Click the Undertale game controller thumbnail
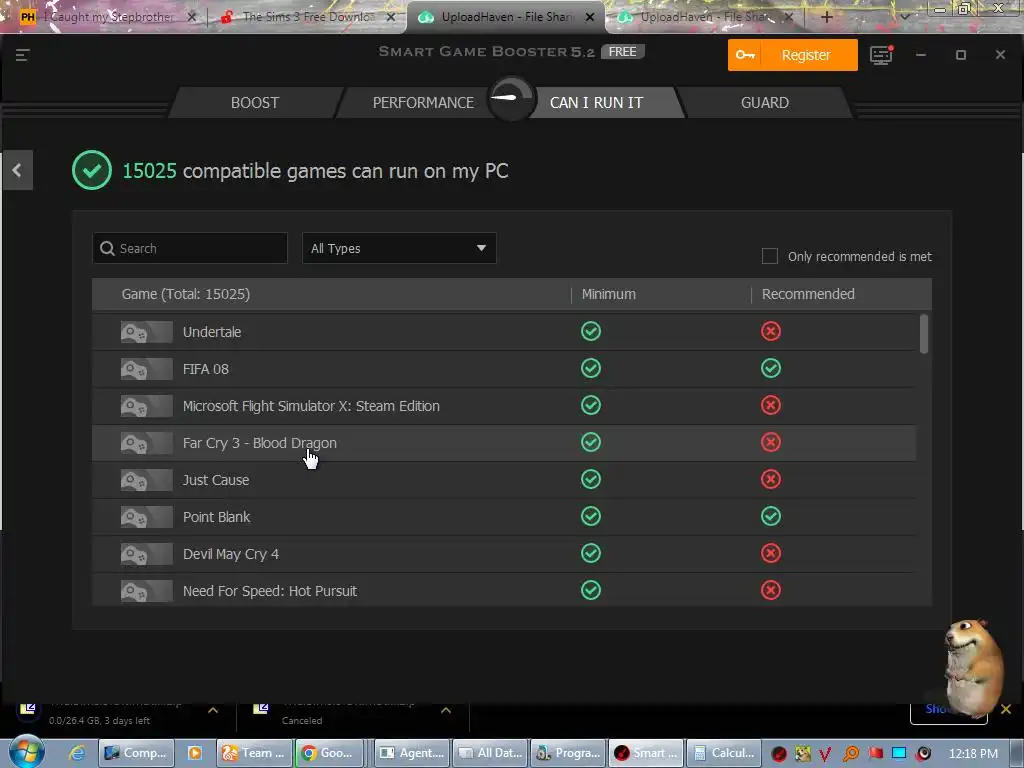1024x768 pixels. tap(146, 332)
